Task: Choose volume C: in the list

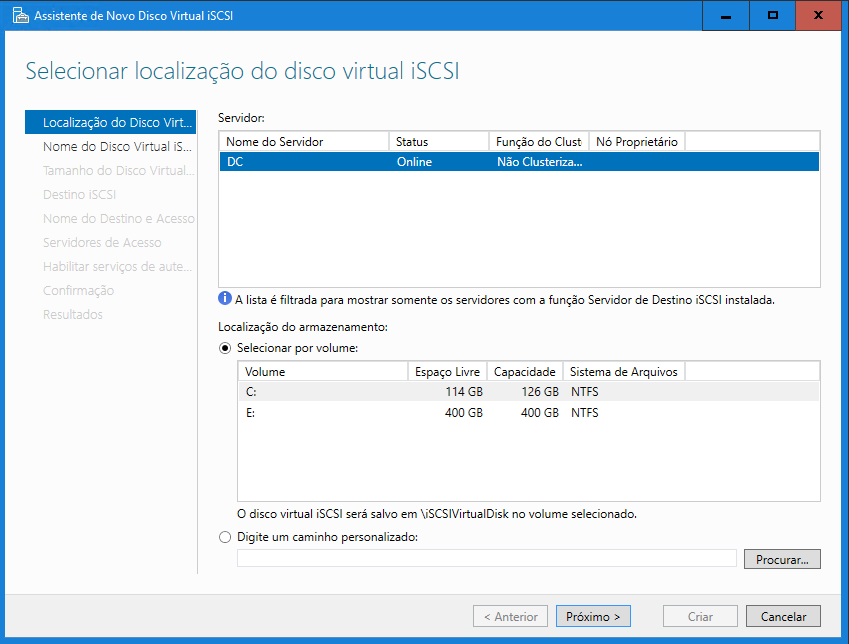Action: pyautogui.click(x=527, y=391)
